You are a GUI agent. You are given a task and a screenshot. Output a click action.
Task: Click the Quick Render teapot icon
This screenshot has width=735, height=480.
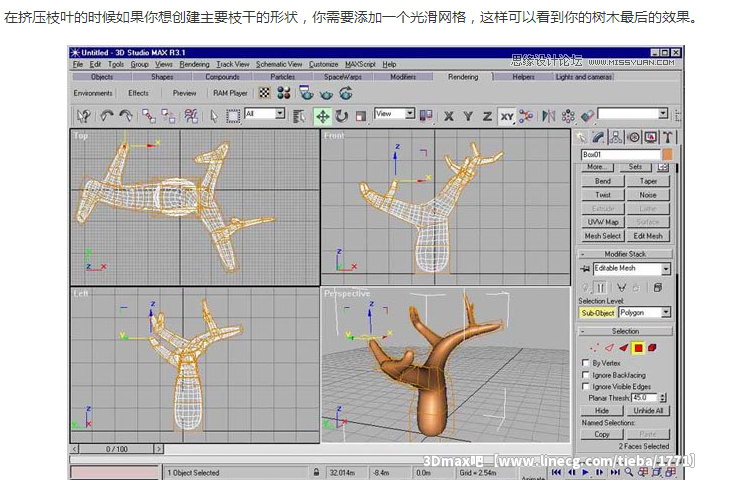[326, 94]
